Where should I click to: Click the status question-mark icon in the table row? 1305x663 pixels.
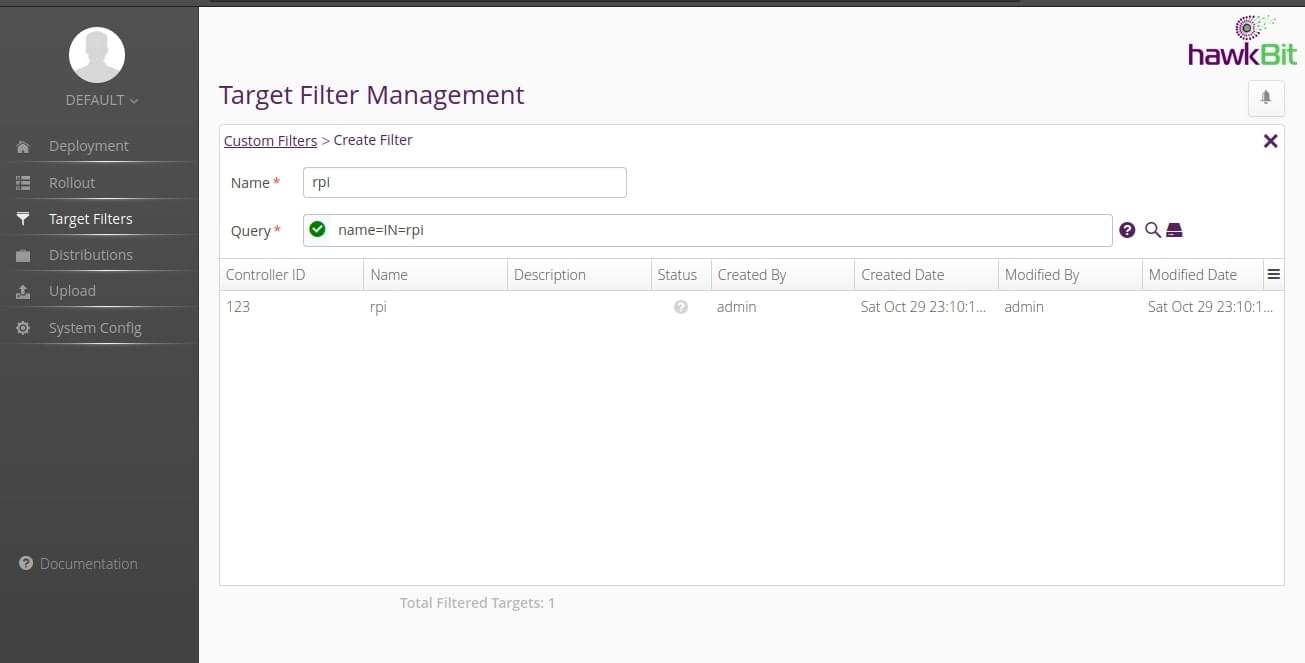tap(680, 307)
